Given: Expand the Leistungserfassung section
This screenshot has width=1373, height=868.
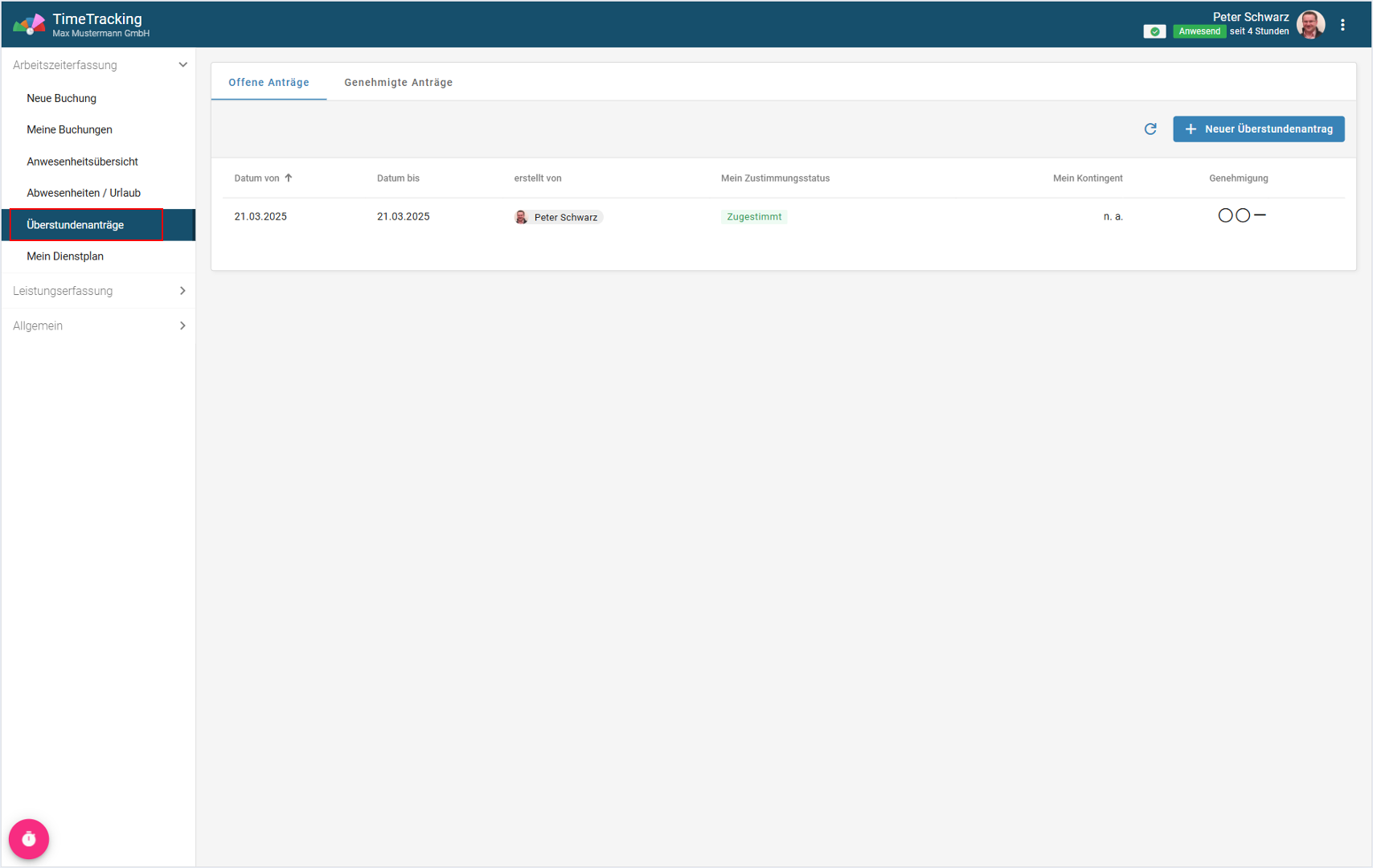Looking at the screenshot, I should (182, 291).
